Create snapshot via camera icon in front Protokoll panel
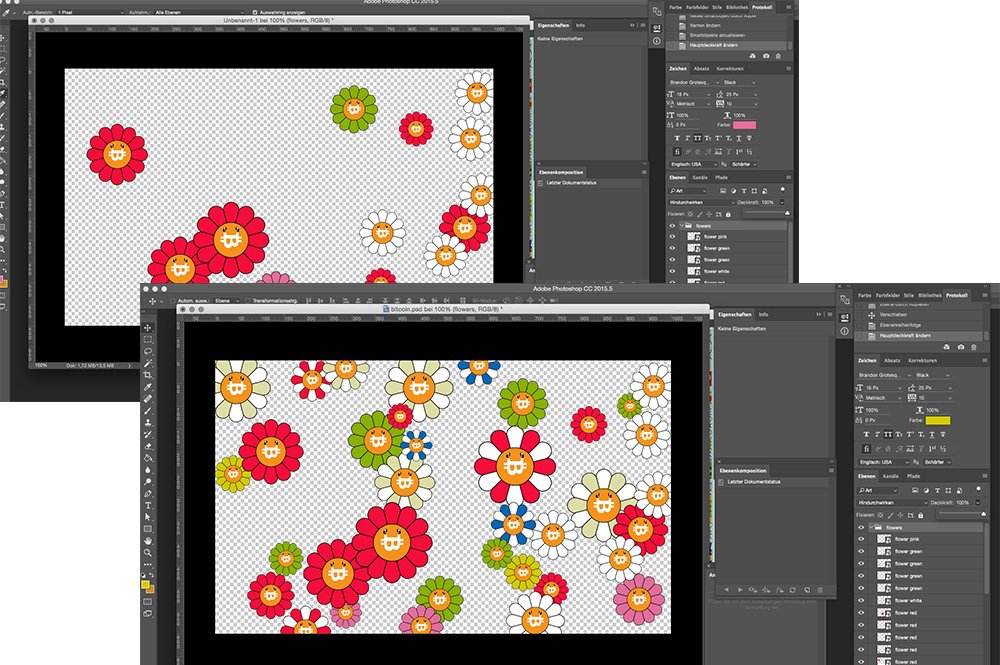The image size is (1000, 665). pyautogui.click(x=960, y=347)
